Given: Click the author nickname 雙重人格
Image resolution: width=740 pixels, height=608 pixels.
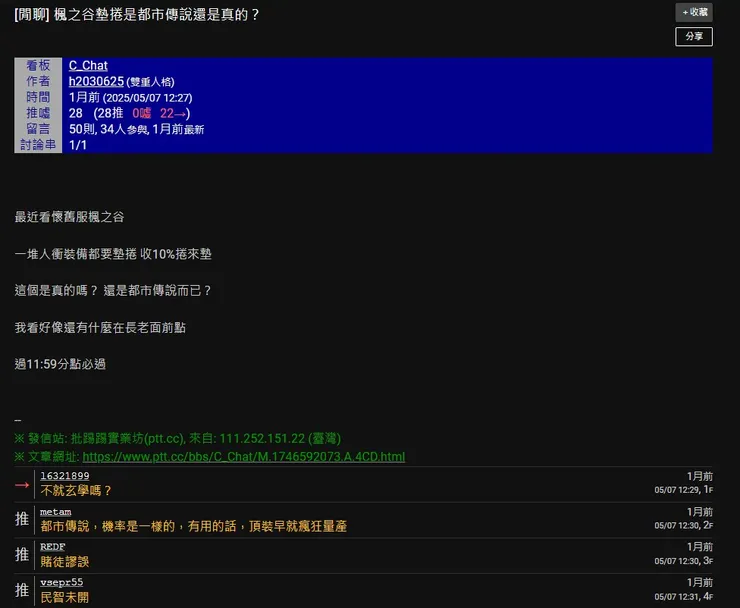Looking at the screenshot, I should [x=151, y=82].
